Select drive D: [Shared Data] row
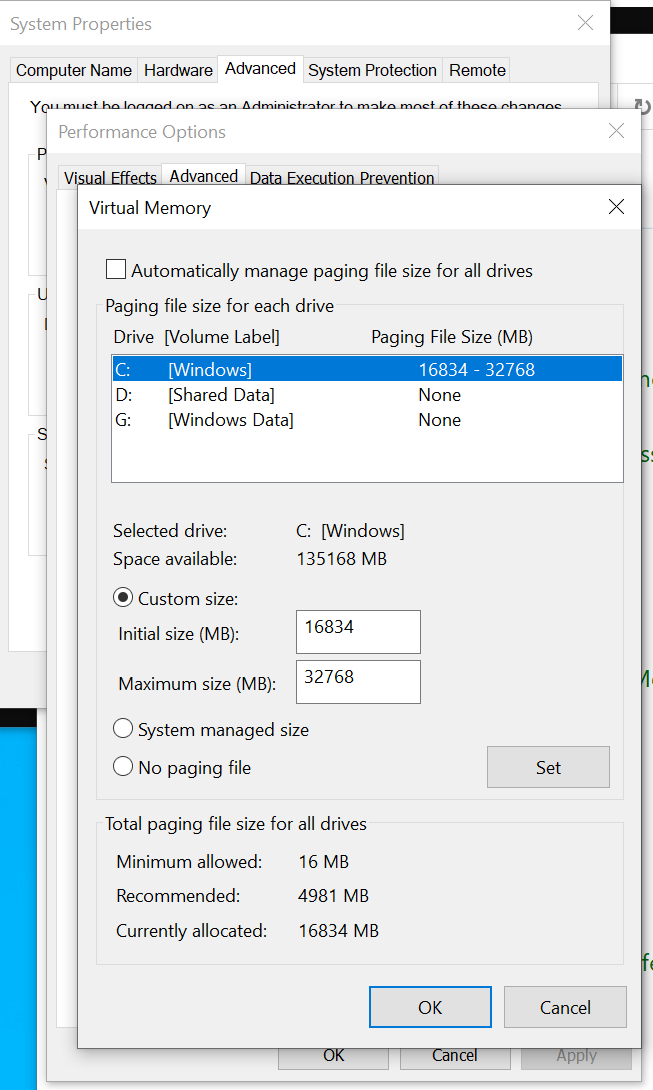The image size is (653, 1090). pyautogui.click(x=367, y=395)
